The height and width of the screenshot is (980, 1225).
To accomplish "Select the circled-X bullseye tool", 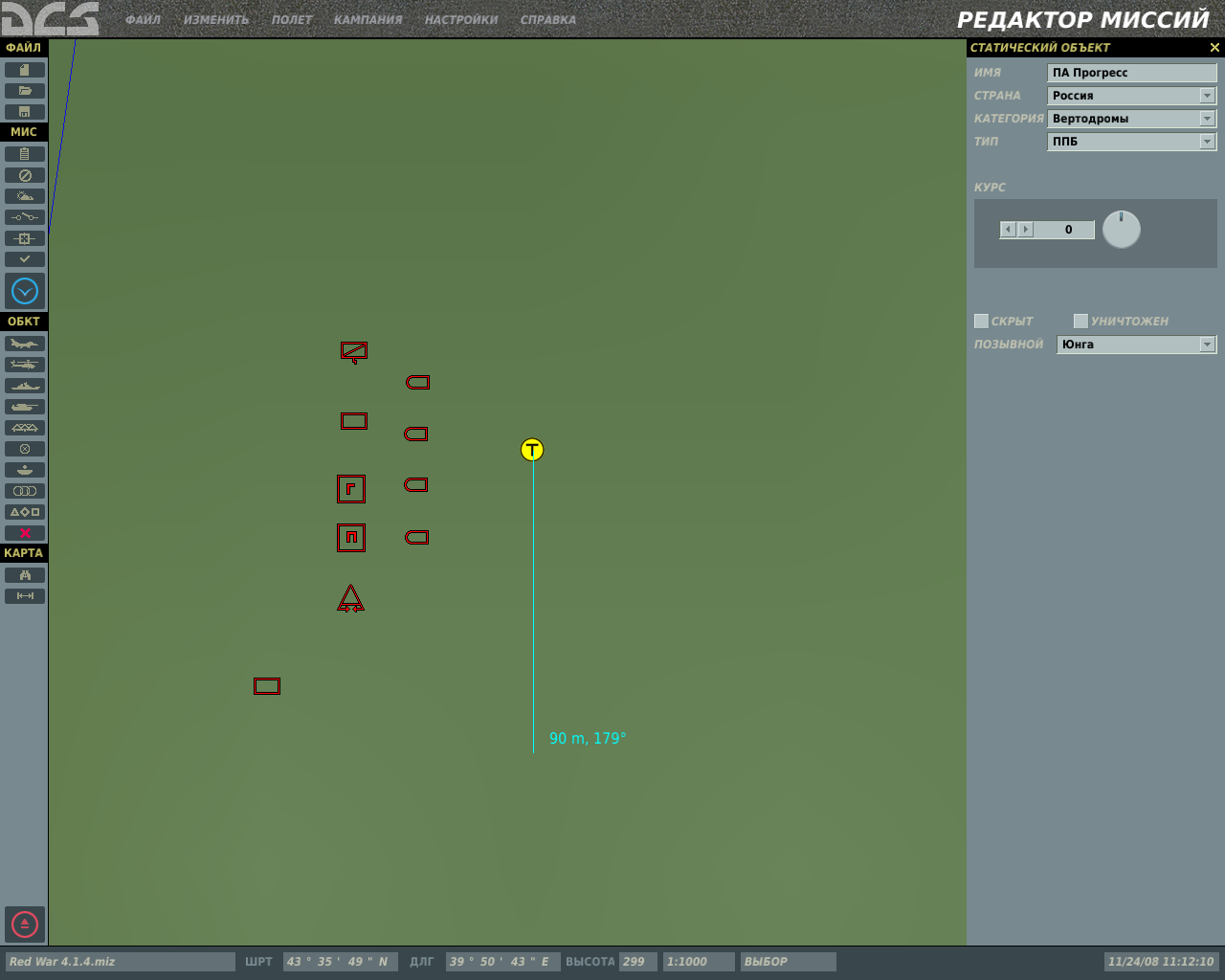I will (25, 449).
